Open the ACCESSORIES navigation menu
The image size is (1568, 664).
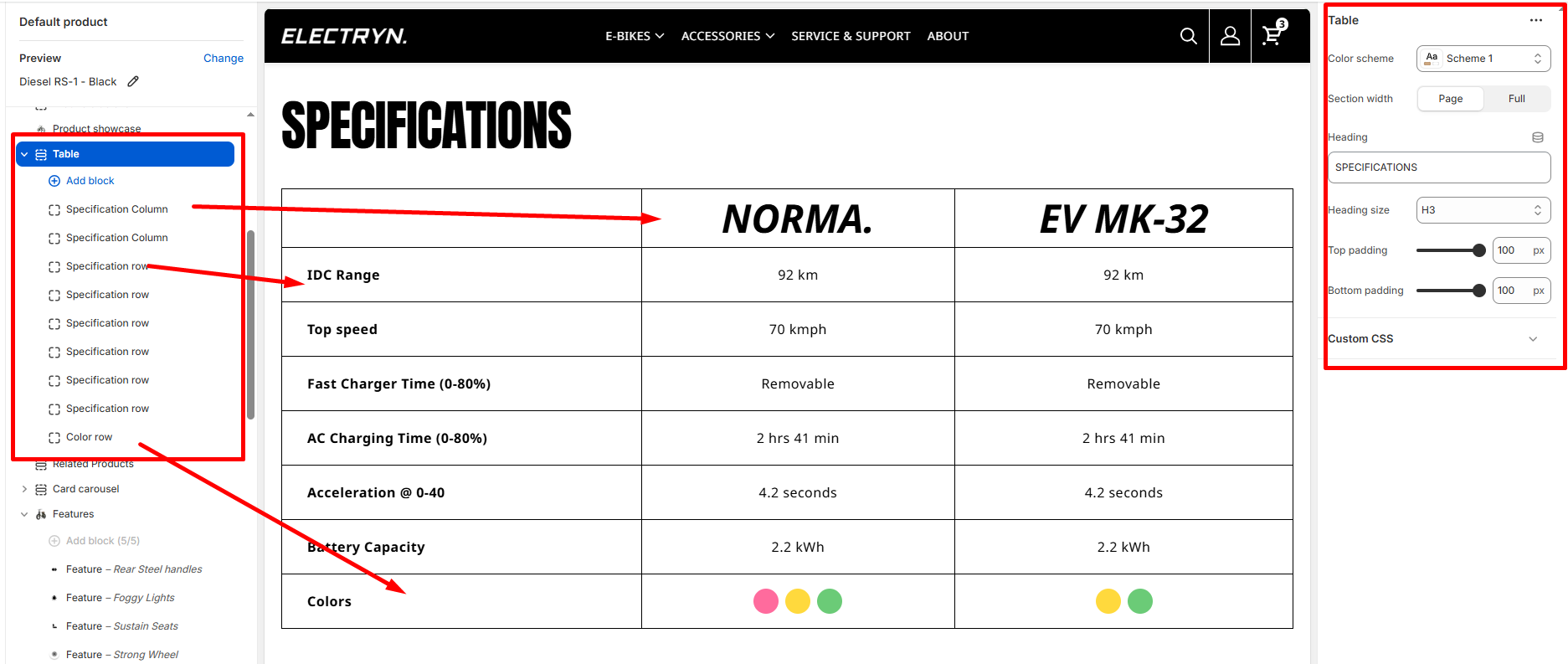[x=727, y=36]
